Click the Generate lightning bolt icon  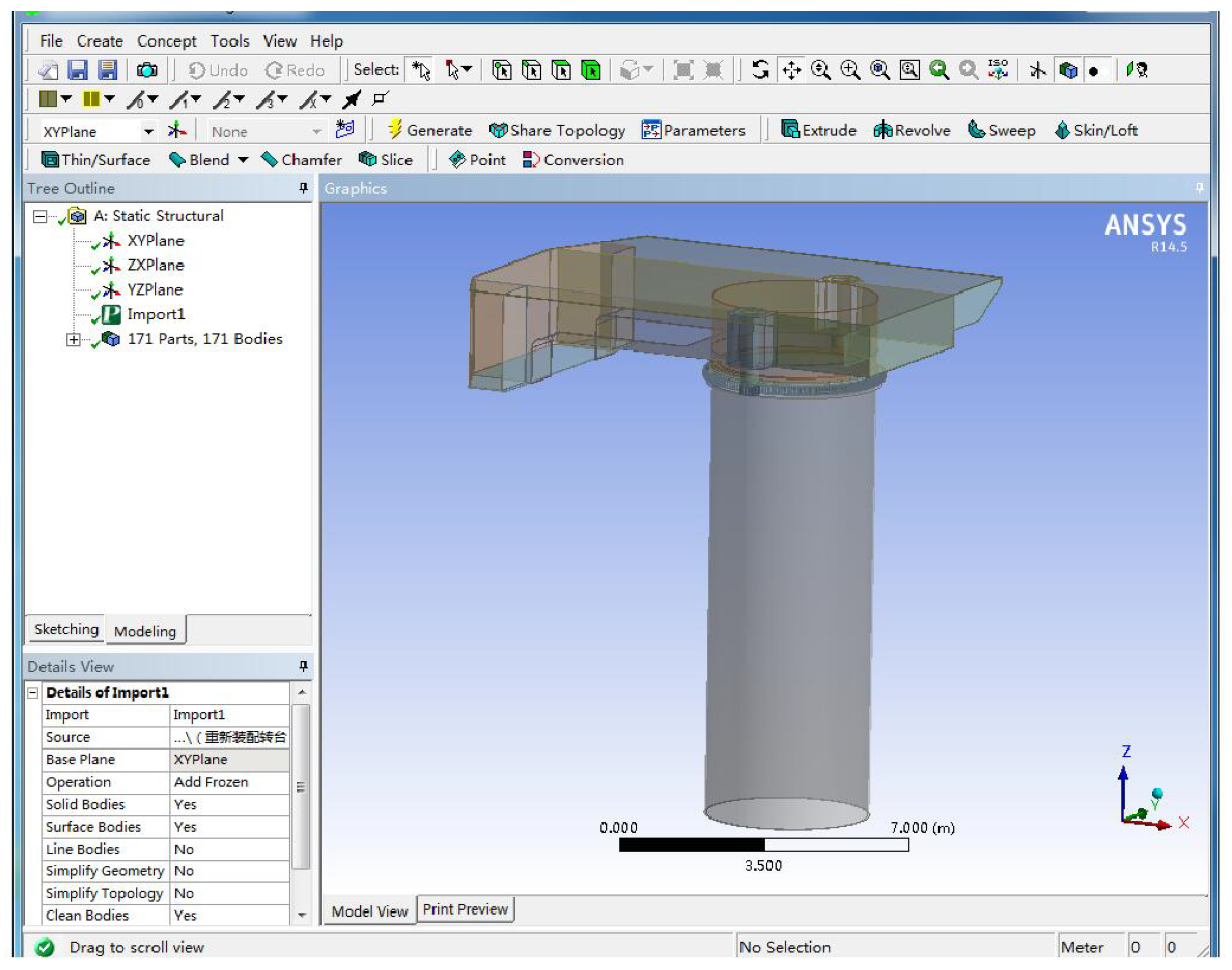(x=394, y=129)
